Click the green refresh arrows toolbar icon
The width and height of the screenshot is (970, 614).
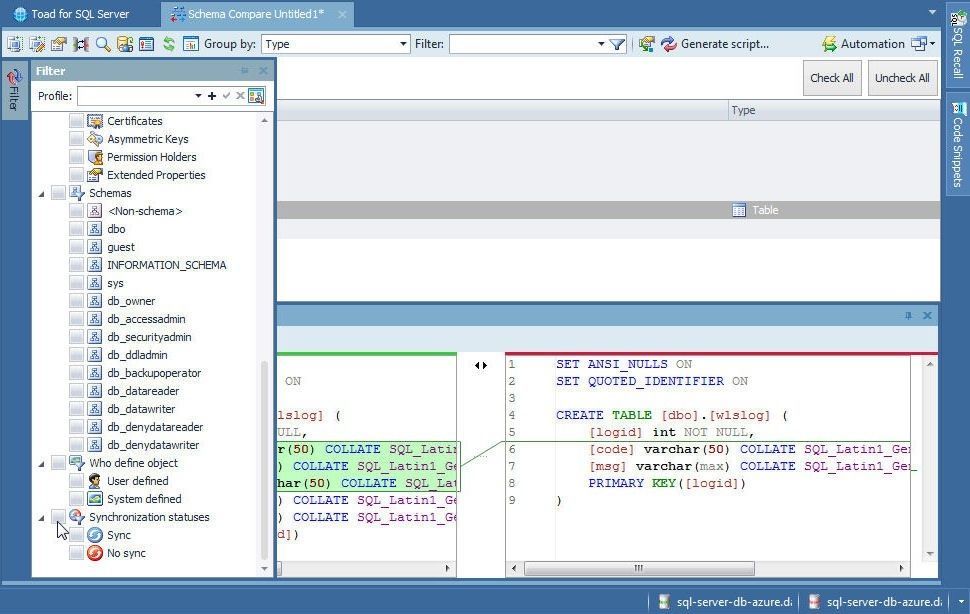(168, 44)
